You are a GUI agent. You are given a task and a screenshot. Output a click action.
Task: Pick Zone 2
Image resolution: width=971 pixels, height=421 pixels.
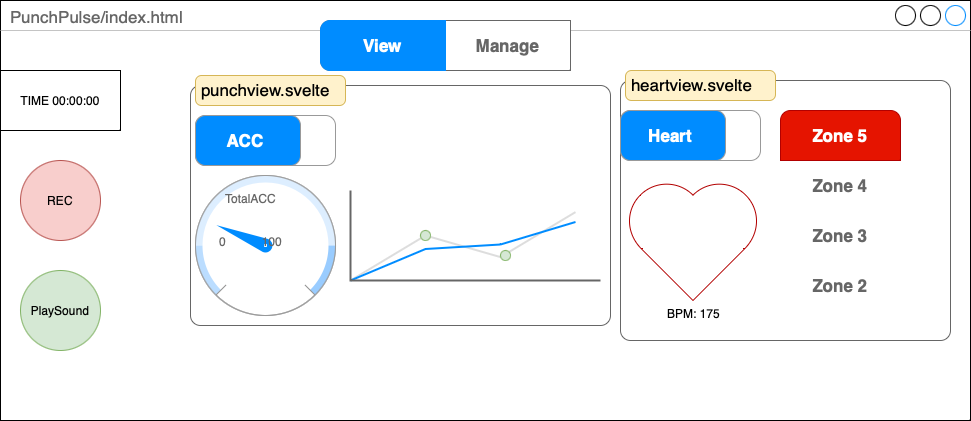839,286
